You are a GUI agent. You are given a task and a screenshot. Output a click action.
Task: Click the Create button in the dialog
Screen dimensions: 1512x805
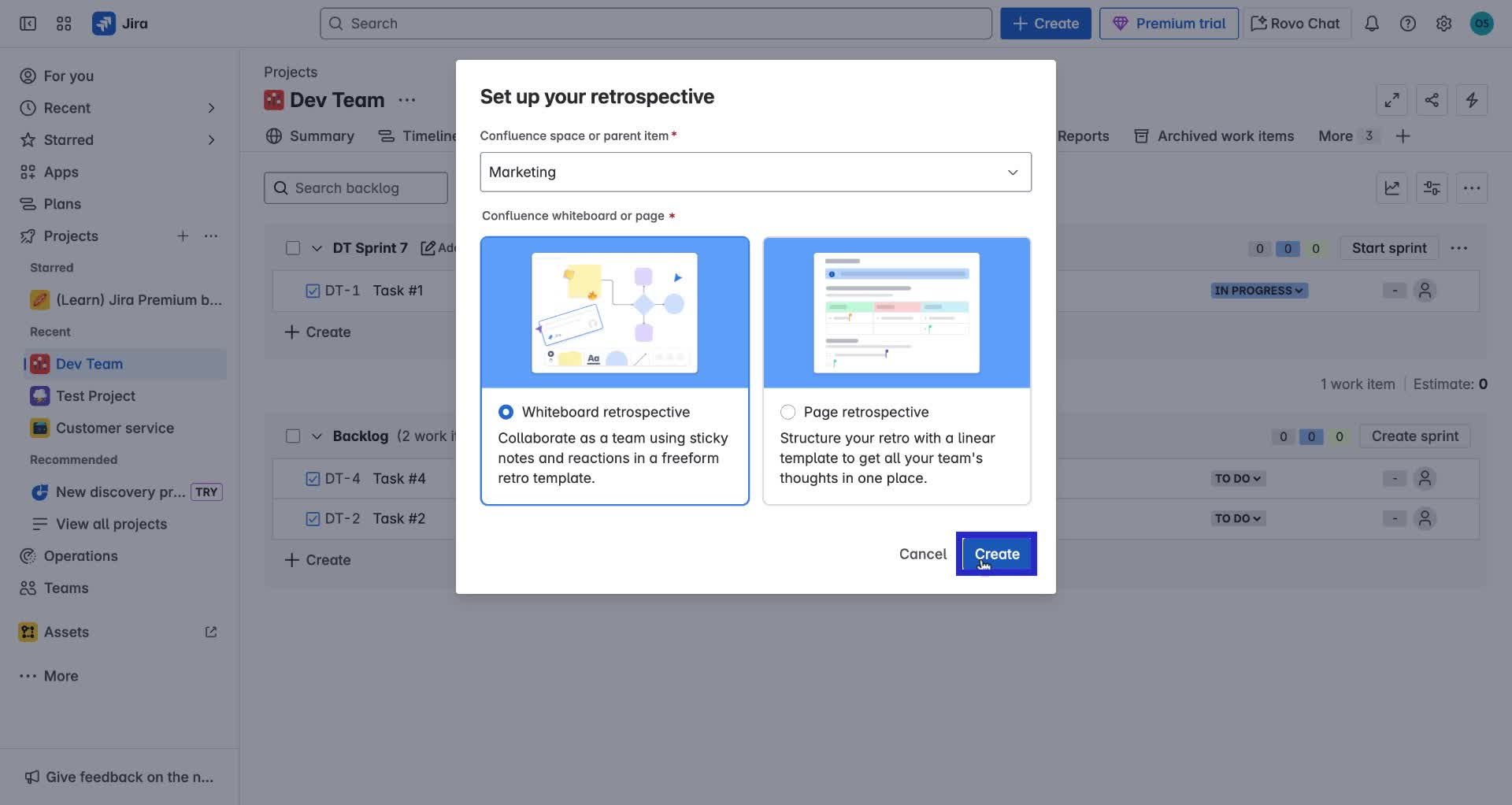coord(996,554)
